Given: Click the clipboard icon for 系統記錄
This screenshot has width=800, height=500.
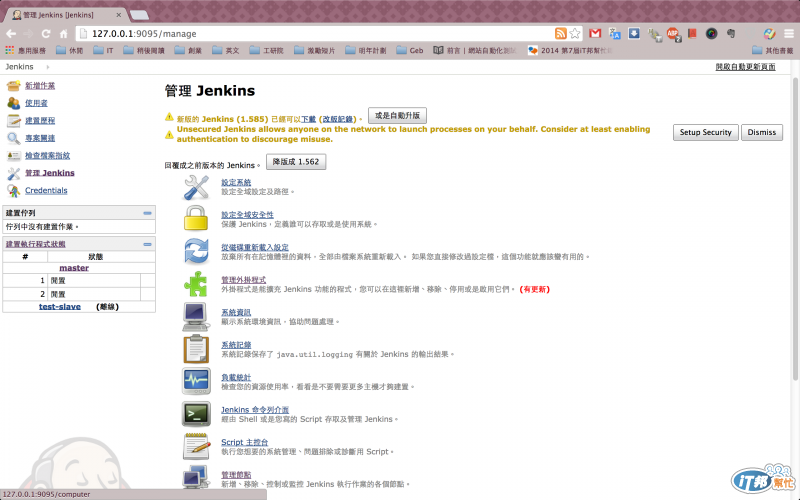Looking at the screenshot, I should point(196,349).
